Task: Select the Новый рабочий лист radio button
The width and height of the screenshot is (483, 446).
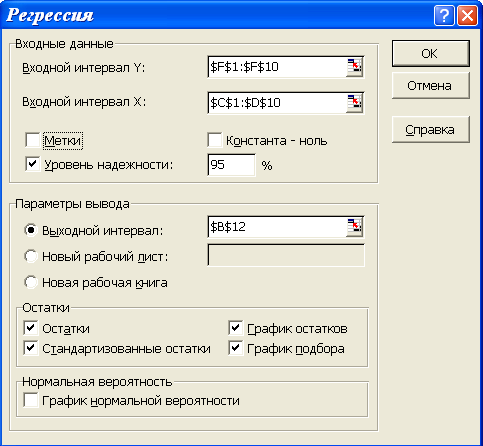Action: pos(31,256)
